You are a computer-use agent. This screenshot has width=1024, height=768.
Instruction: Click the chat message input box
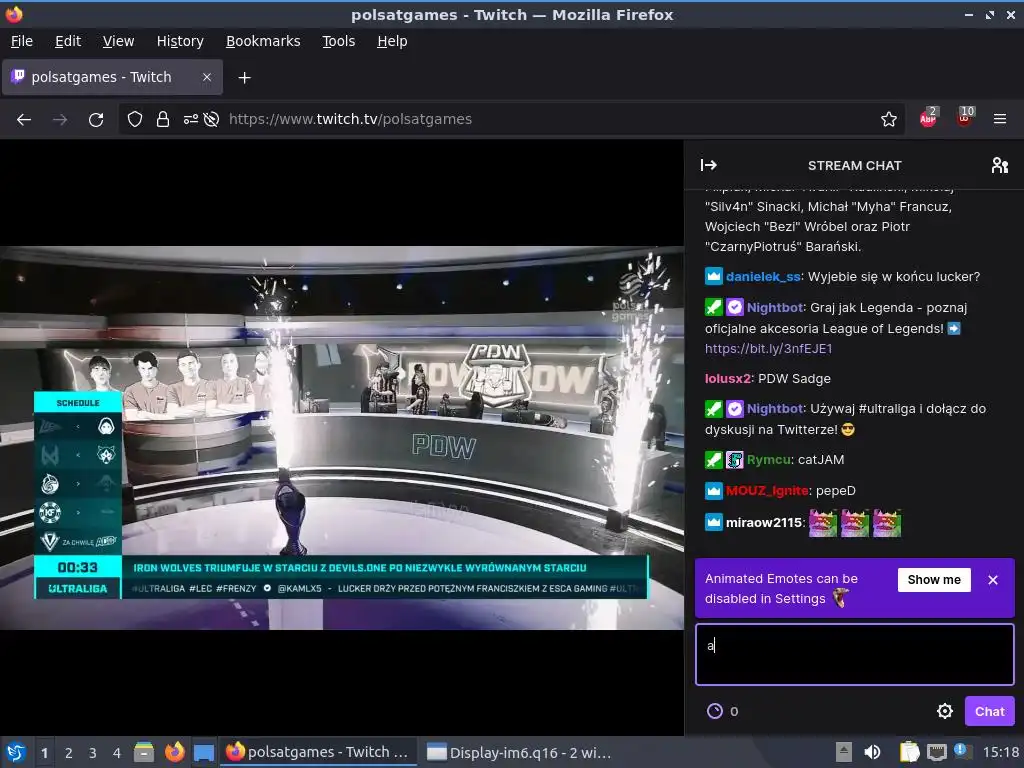coord(854,654)
